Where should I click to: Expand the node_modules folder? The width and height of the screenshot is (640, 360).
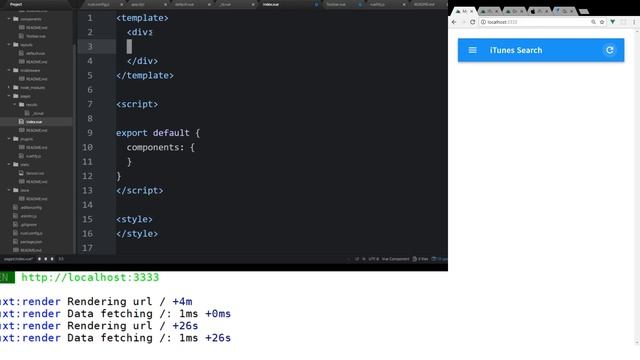(9, 87)
